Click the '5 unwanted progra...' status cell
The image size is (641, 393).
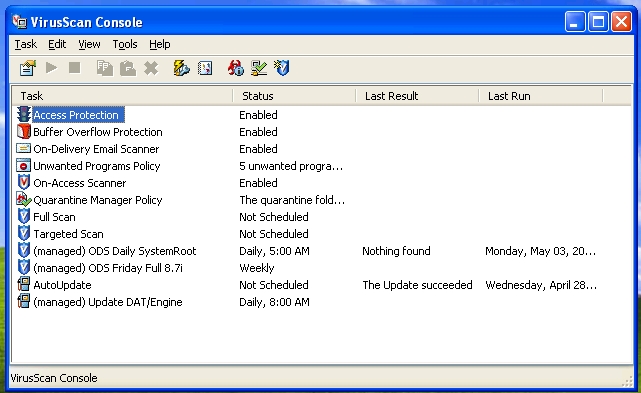(291, 166)
